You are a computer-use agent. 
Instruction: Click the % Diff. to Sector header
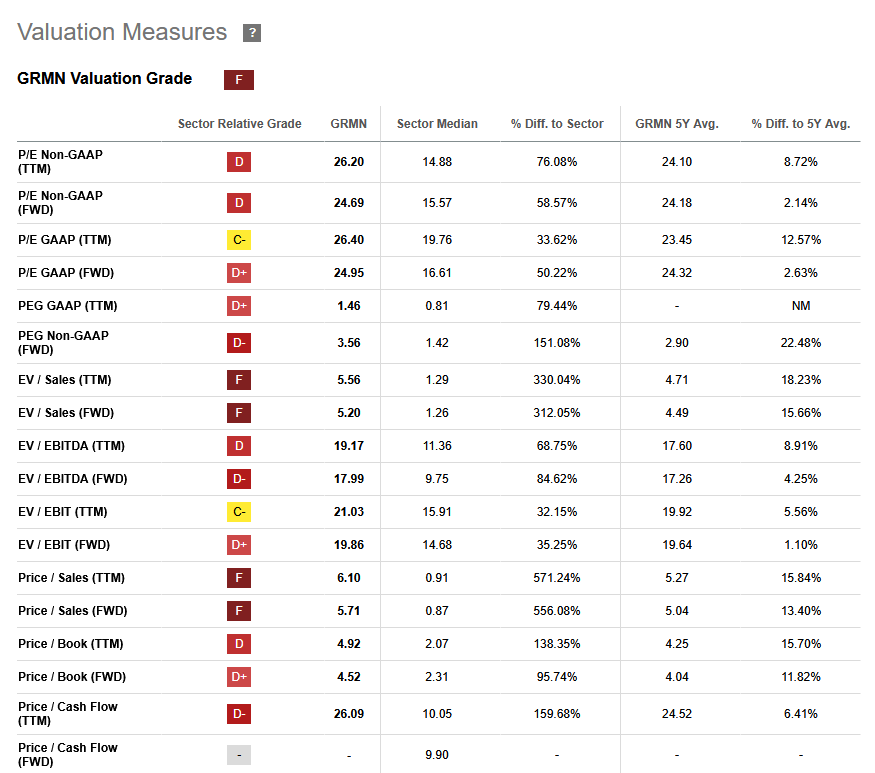557,124
